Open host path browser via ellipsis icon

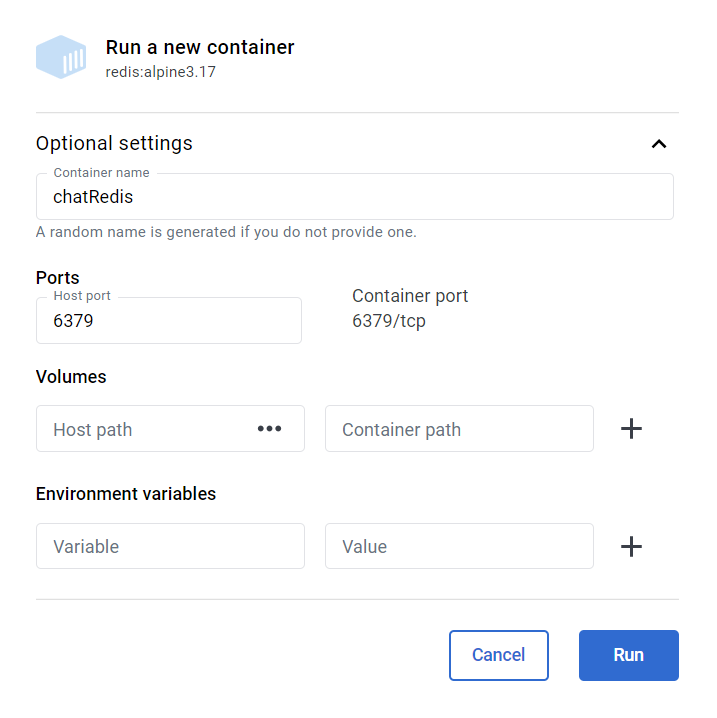pyautogui.click(x=269, y=429)
